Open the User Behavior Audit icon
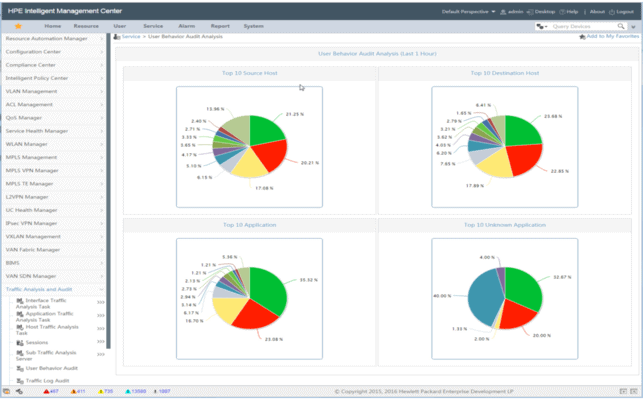This screenshot has width=643, height=400. click(x=20, y=368)
